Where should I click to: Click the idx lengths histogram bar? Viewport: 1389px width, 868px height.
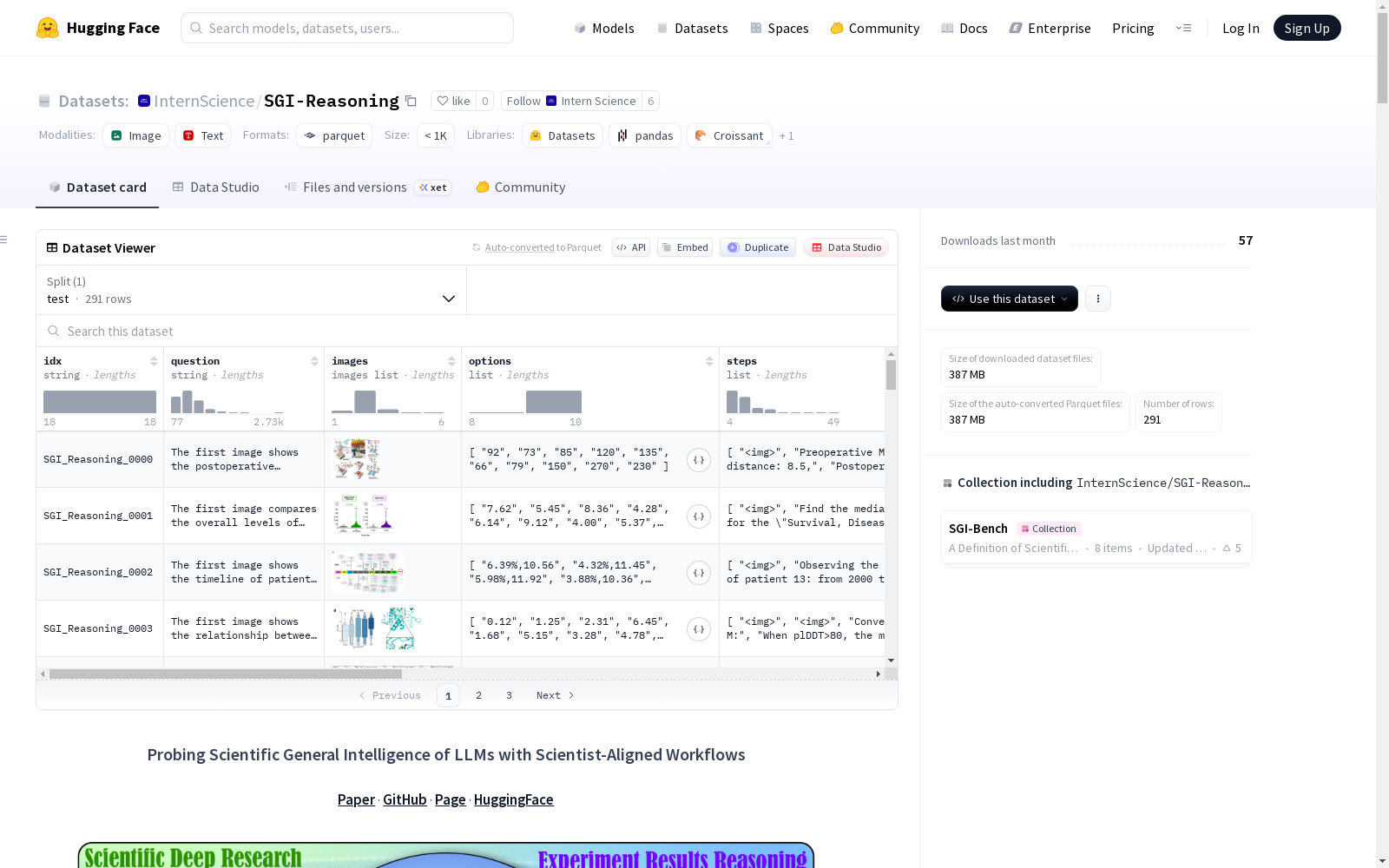coord(100,402)
